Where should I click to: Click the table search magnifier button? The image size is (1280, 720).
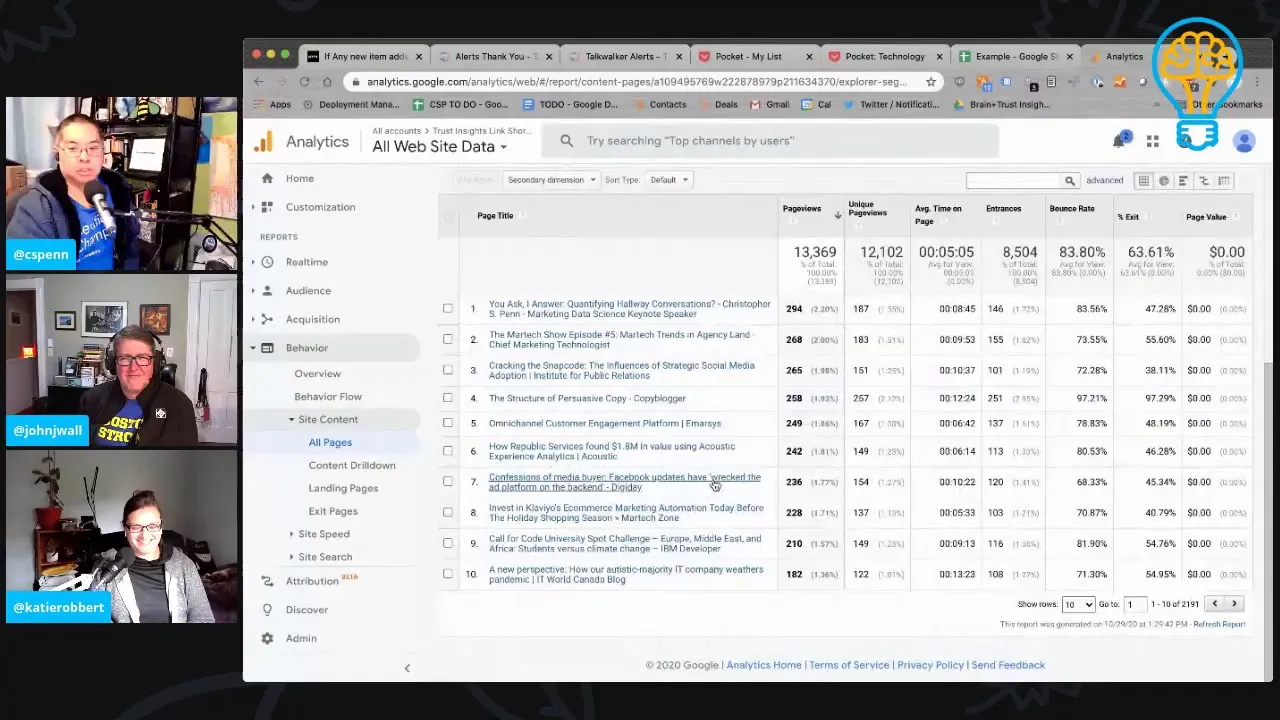[1070, 181]
